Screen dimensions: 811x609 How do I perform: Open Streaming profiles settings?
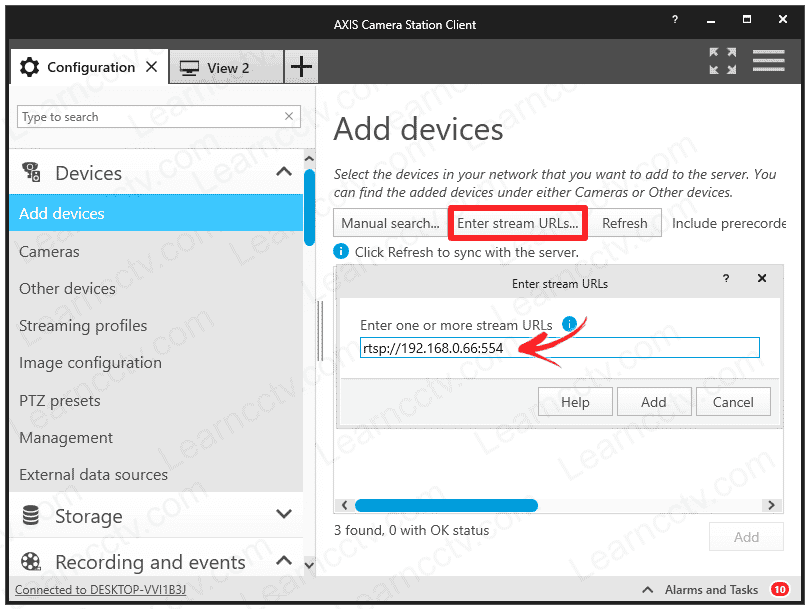(x=83, y=325)
